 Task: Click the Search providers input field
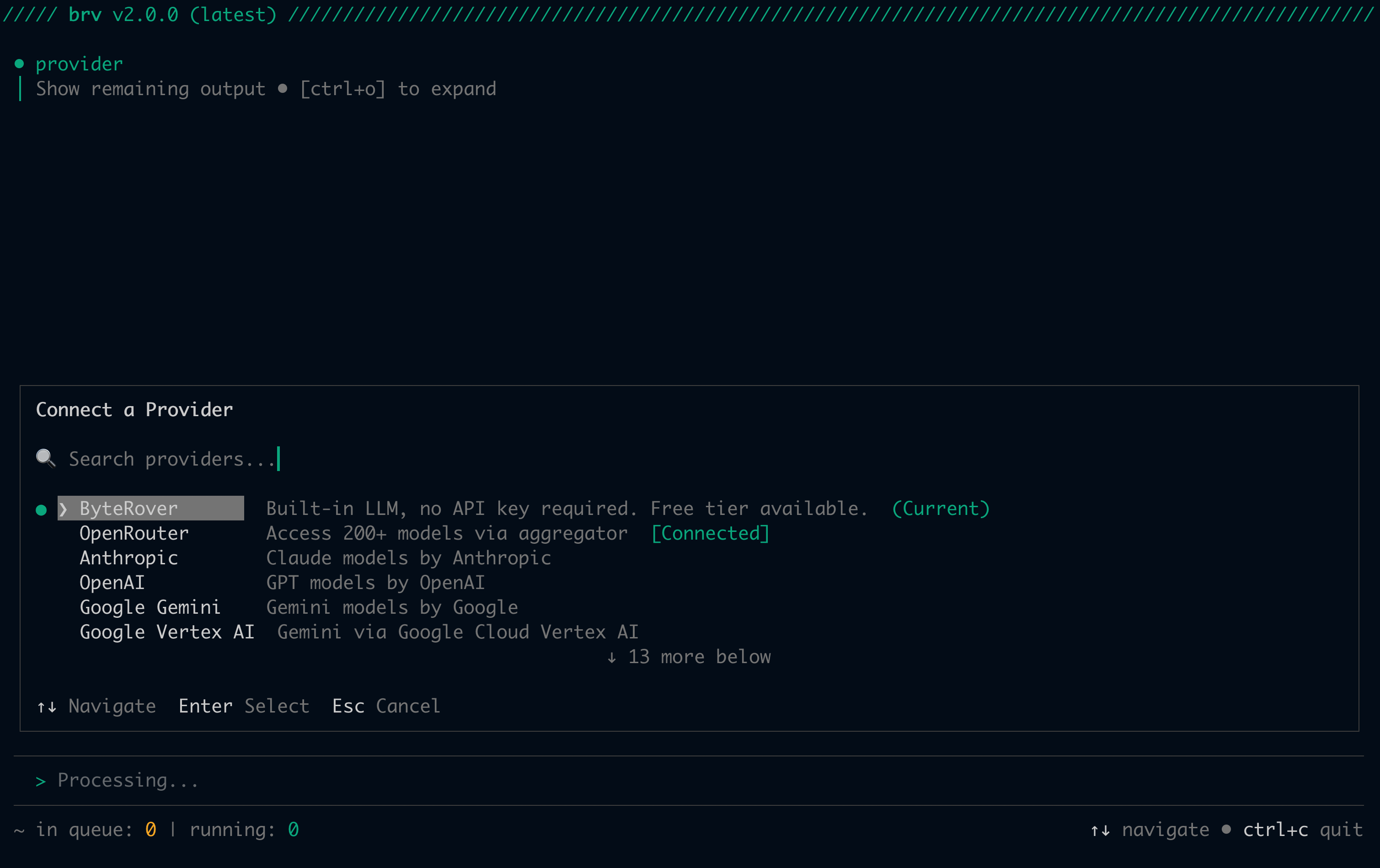[x=173, y=459]
